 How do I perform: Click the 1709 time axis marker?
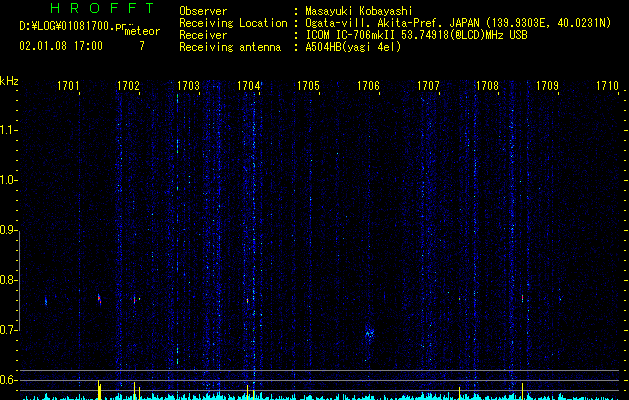[547, 85]
